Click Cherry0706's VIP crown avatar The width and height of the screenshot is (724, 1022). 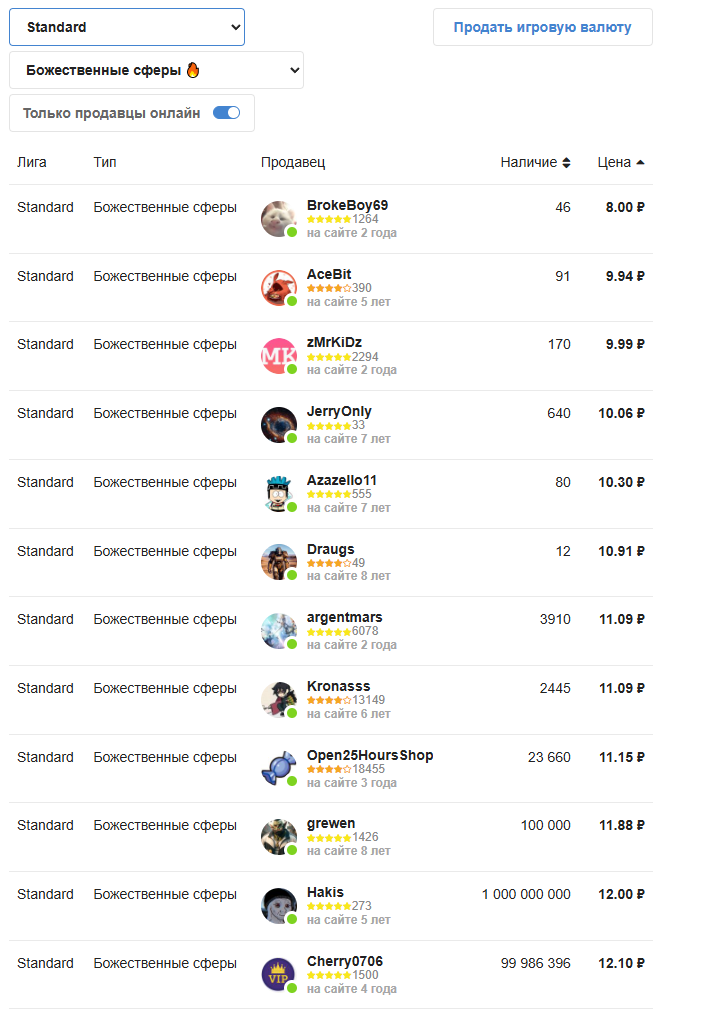click(279, 975)
